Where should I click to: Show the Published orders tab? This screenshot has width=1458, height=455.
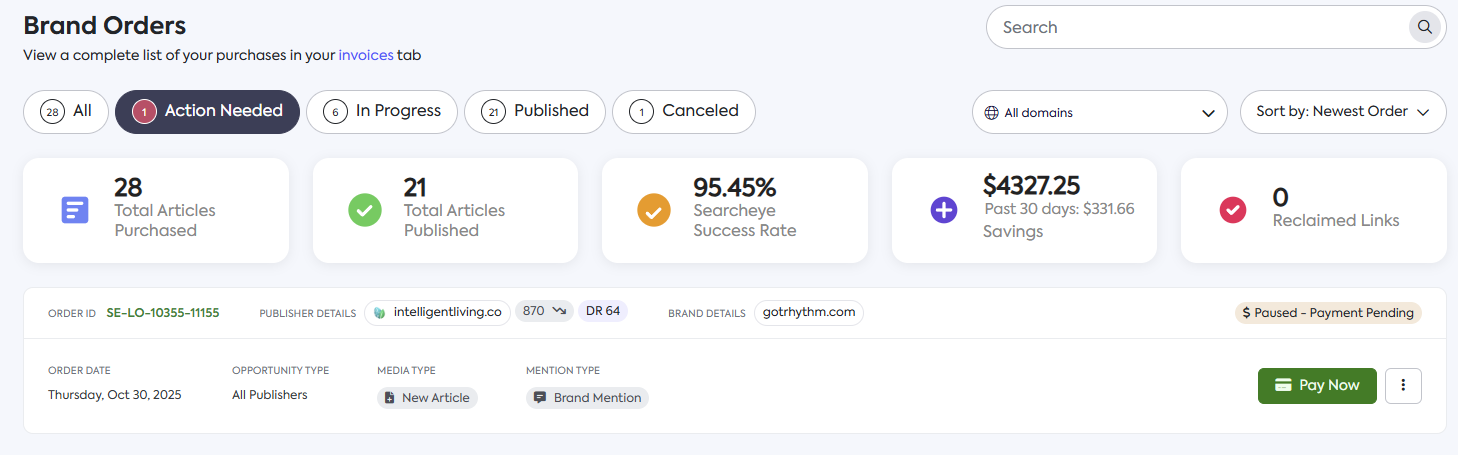point(535,112)
